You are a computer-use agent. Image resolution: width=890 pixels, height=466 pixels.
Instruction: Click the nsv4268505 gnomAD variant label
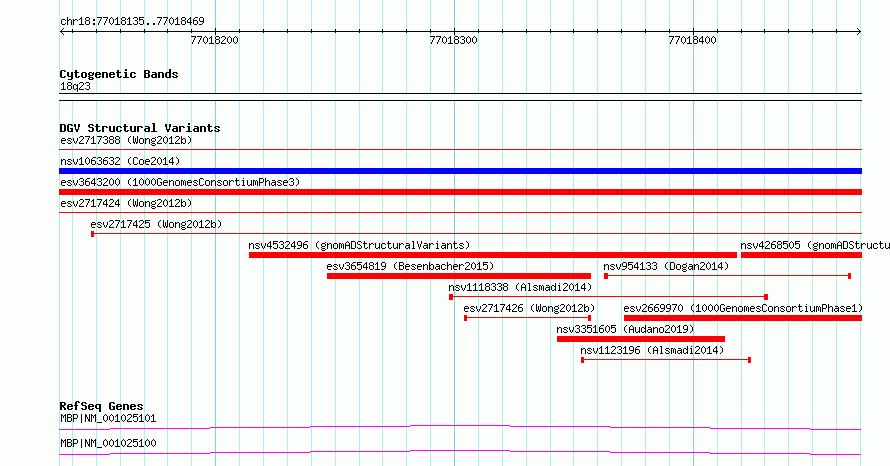815,245
